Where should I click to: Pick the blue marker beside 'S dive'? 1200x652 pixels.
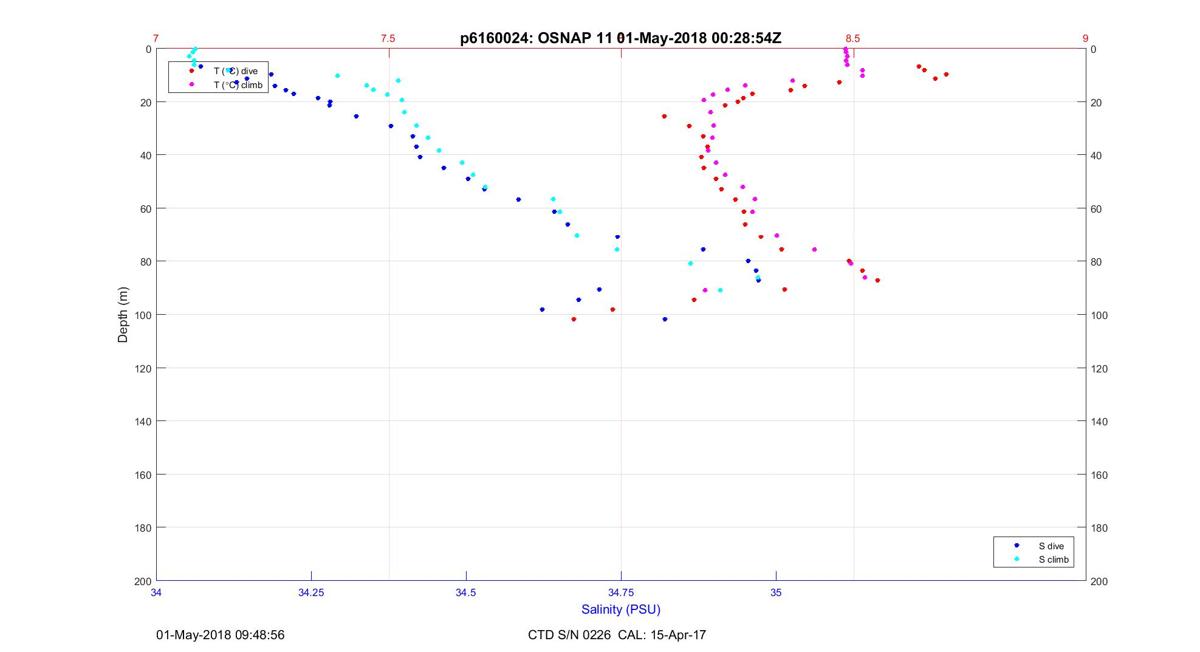1016,546
